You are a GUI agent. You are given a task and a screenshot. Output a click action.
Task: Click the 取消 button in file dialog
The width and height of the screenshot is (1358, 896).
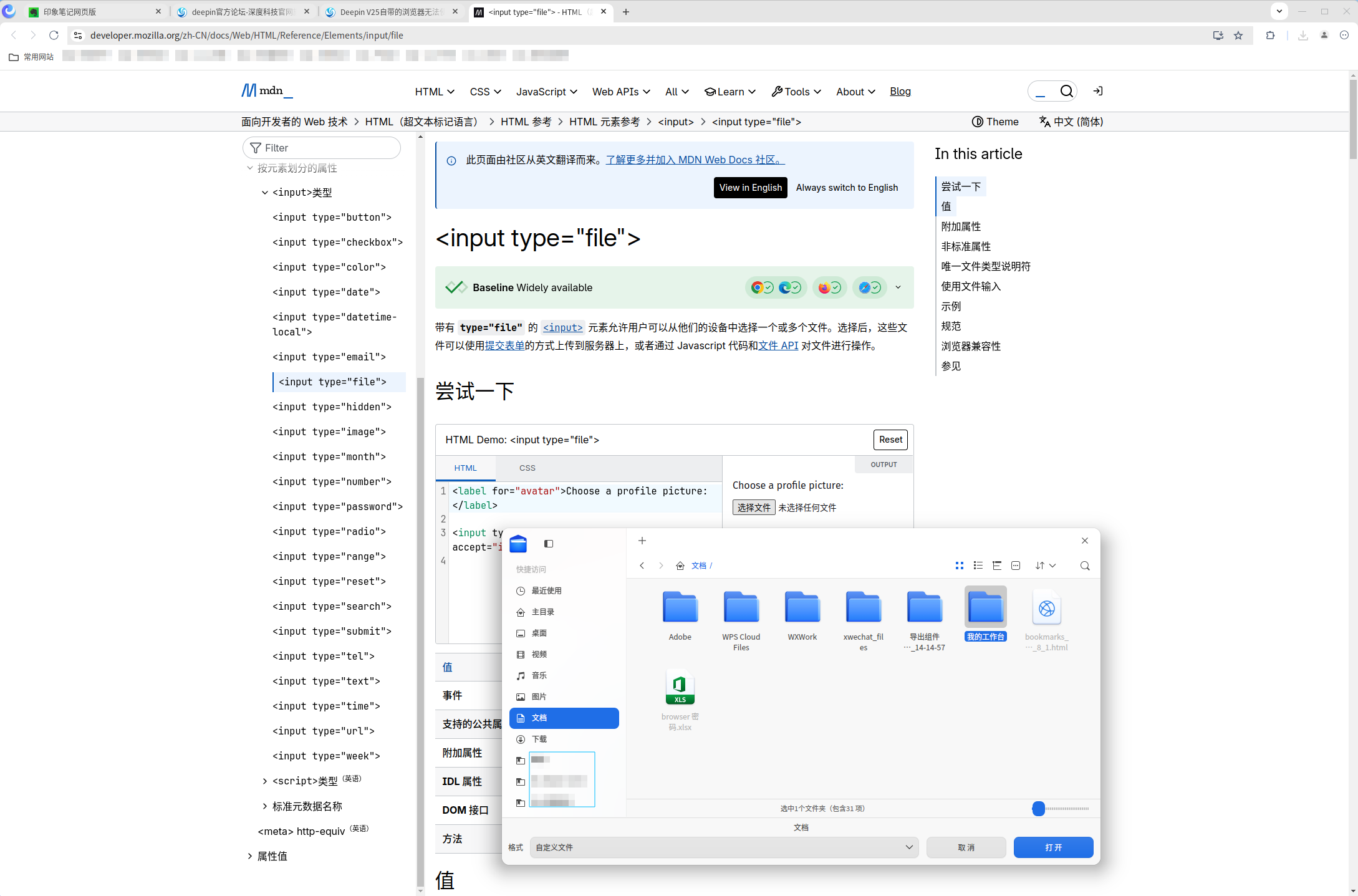(966, 847)
